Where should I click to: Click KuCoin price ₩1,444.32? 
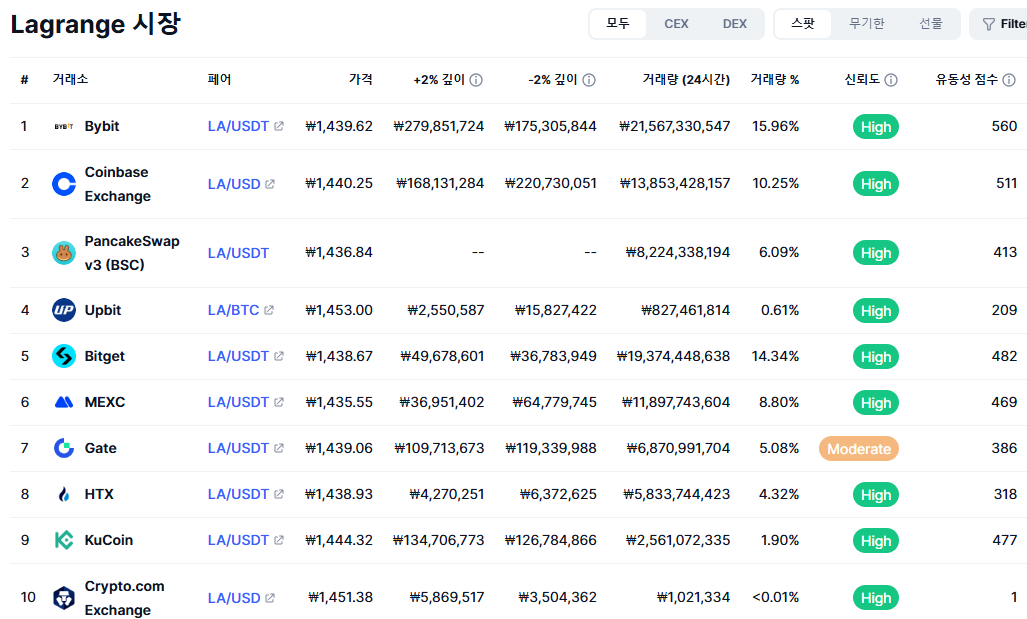pos(339,540)
